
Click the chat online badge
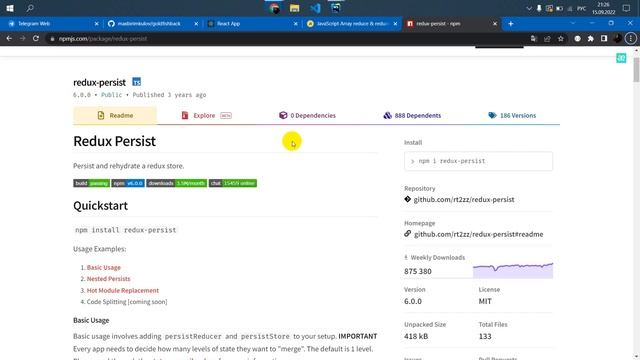point(233,183)
